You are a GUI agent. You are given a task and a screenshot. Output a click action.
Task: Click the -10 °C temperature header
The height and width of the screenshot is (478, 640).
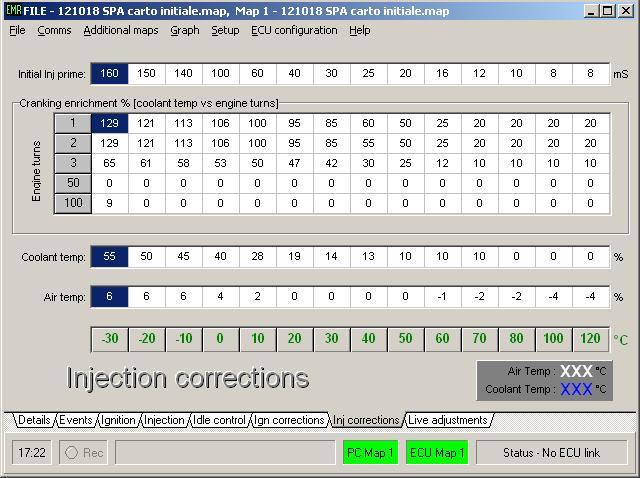point(183,339)
